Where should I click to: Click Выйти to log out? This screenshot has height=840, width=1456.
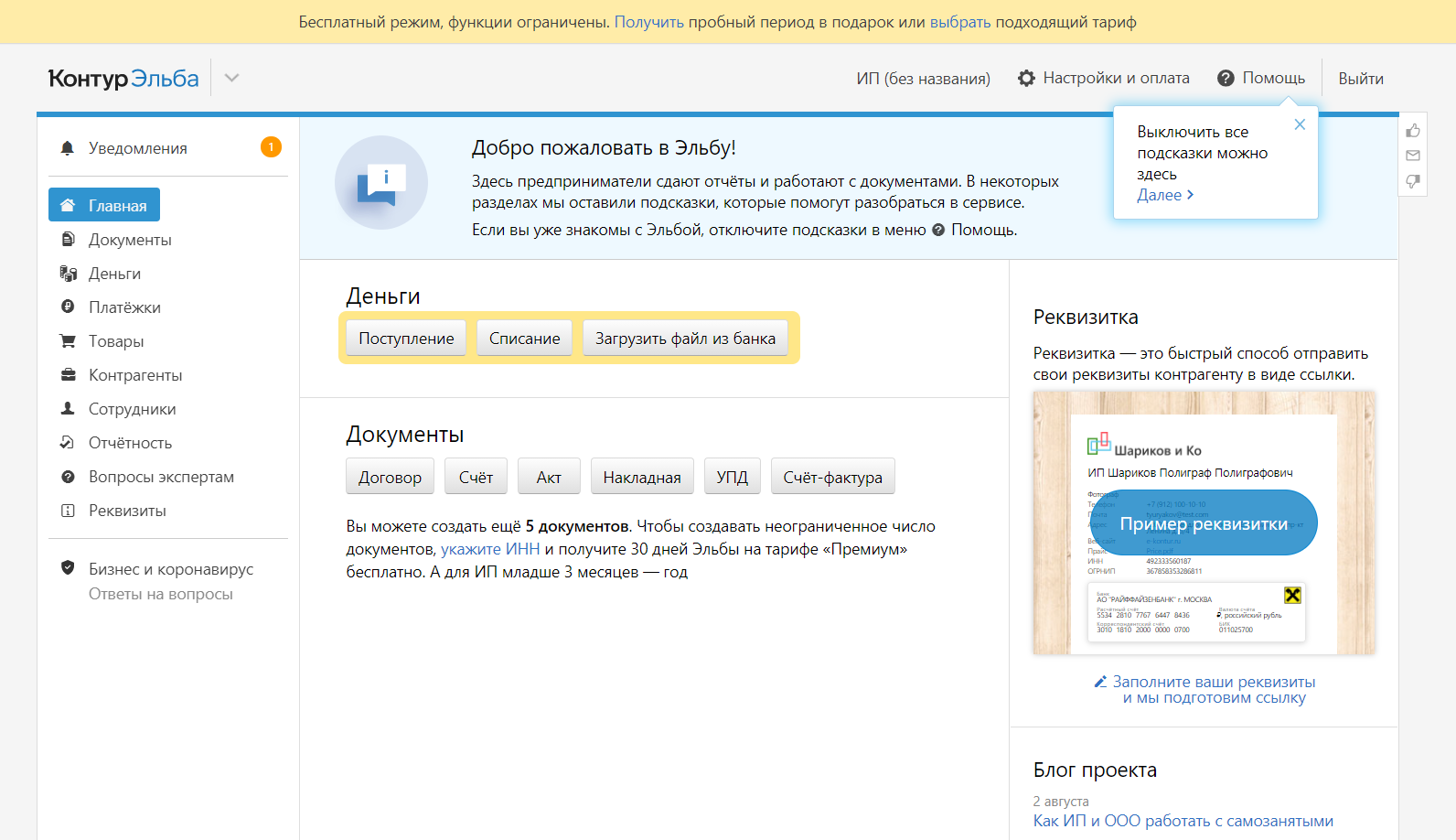point(1361,79)
